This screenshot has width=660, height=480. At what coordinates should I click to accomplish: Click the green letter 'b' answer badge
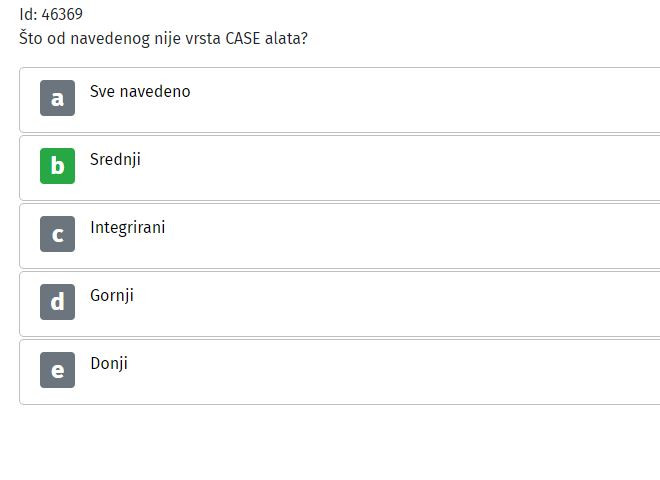click(57, 166)
